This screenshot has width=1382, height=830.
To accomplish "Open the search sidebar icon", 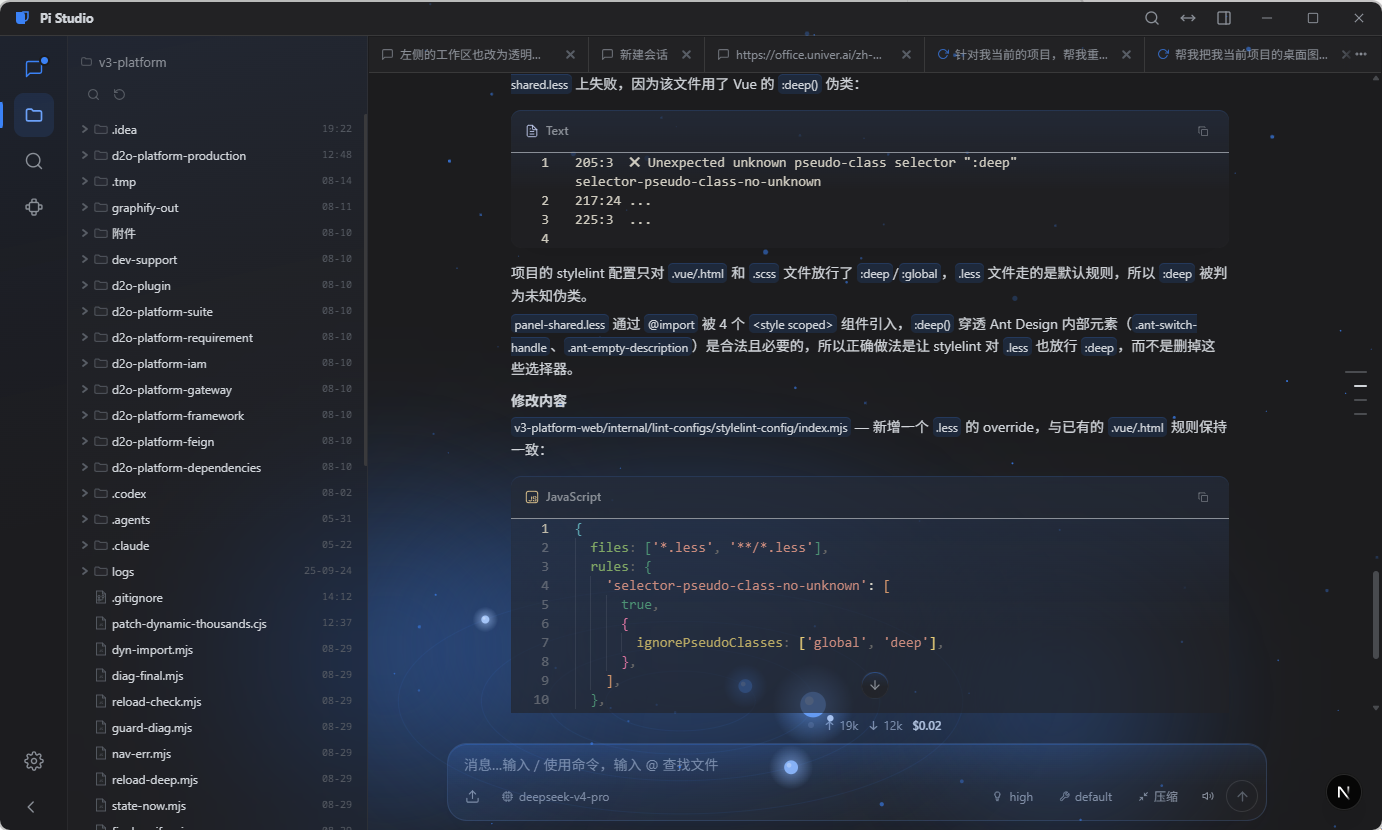I will [x=34, y=161].
